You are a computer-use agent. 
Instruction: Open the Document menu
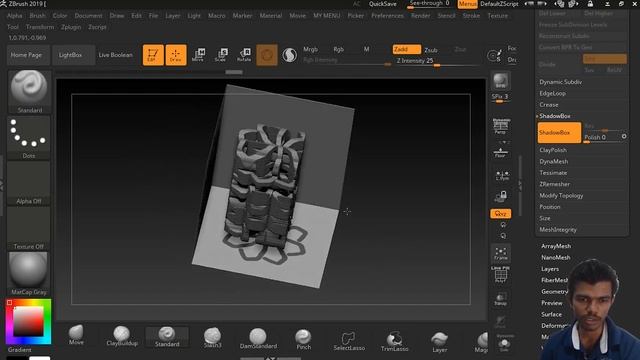pyautogui.click(x=89, y=16)
